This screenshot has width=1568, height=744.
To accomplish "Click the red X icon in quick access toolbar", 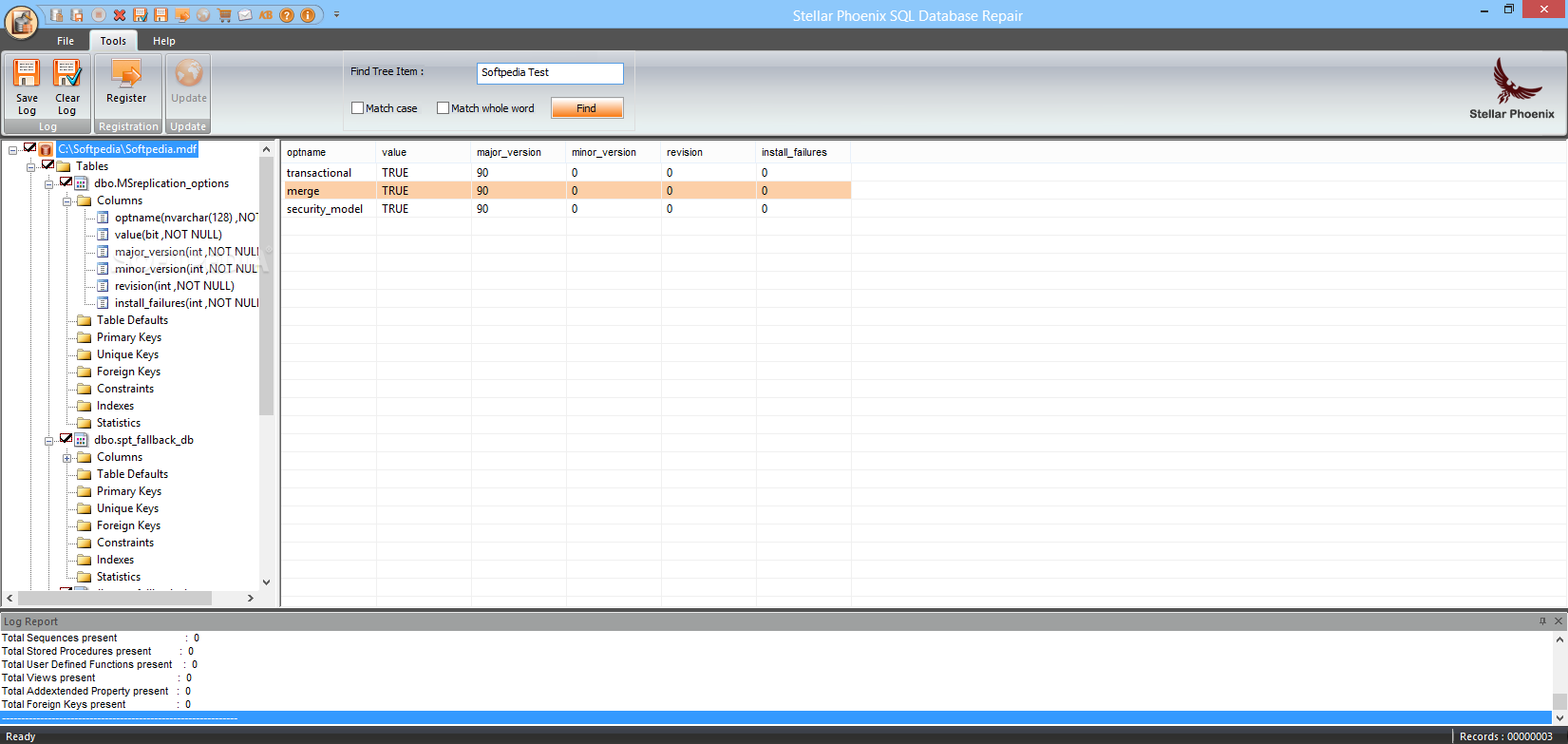I will tap(120, 15).
